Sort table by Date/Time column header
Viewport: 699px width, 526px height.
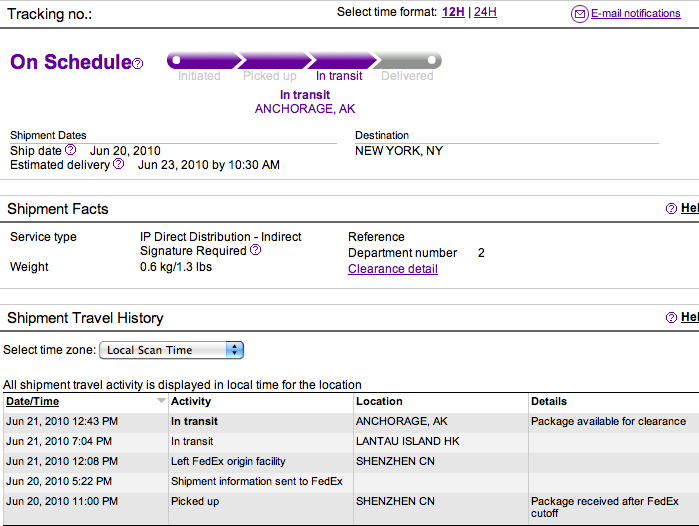33,401
